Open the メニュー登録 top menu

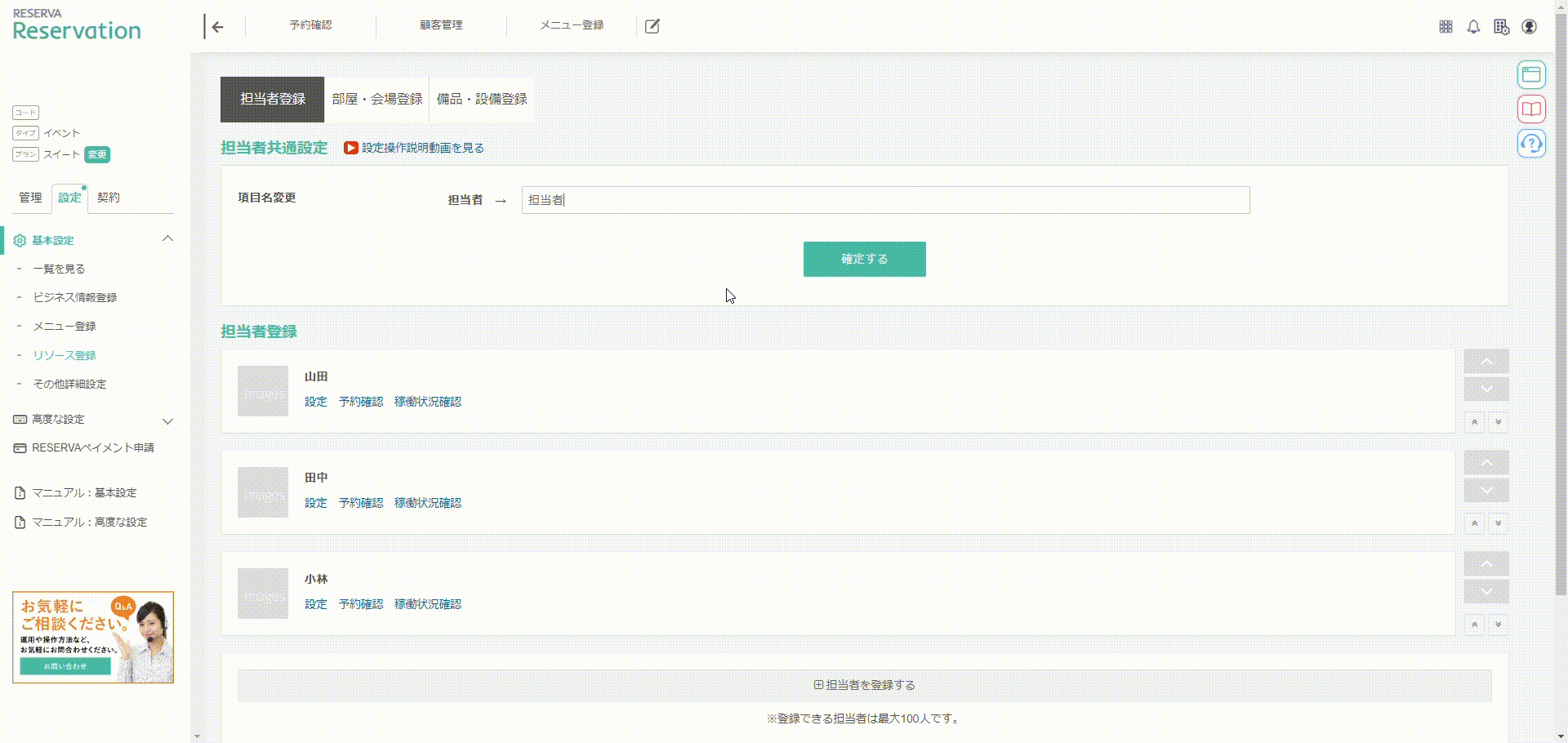(x=572, y=25)
